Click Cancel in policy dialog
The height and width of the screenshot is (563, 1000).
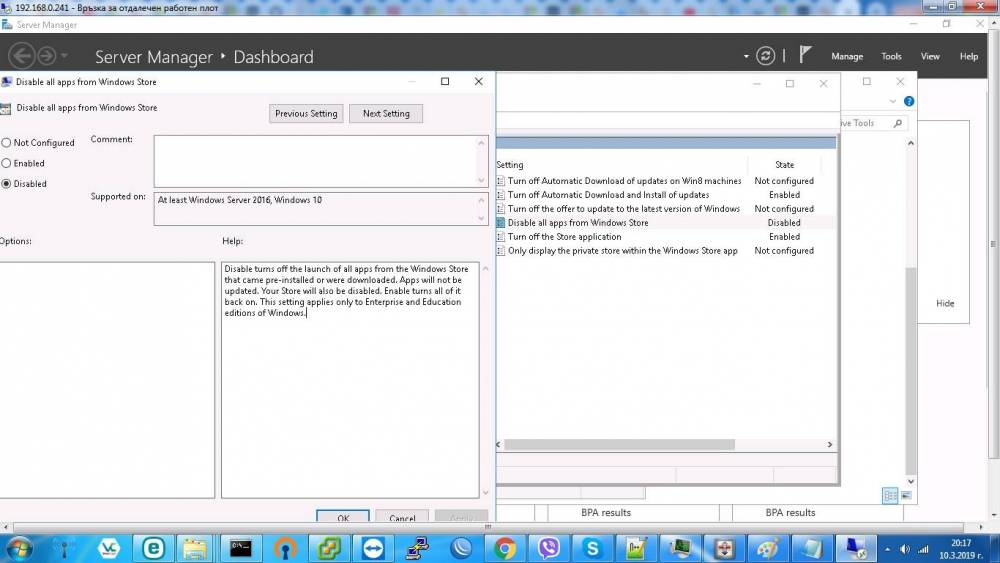[x=402, y=517]
